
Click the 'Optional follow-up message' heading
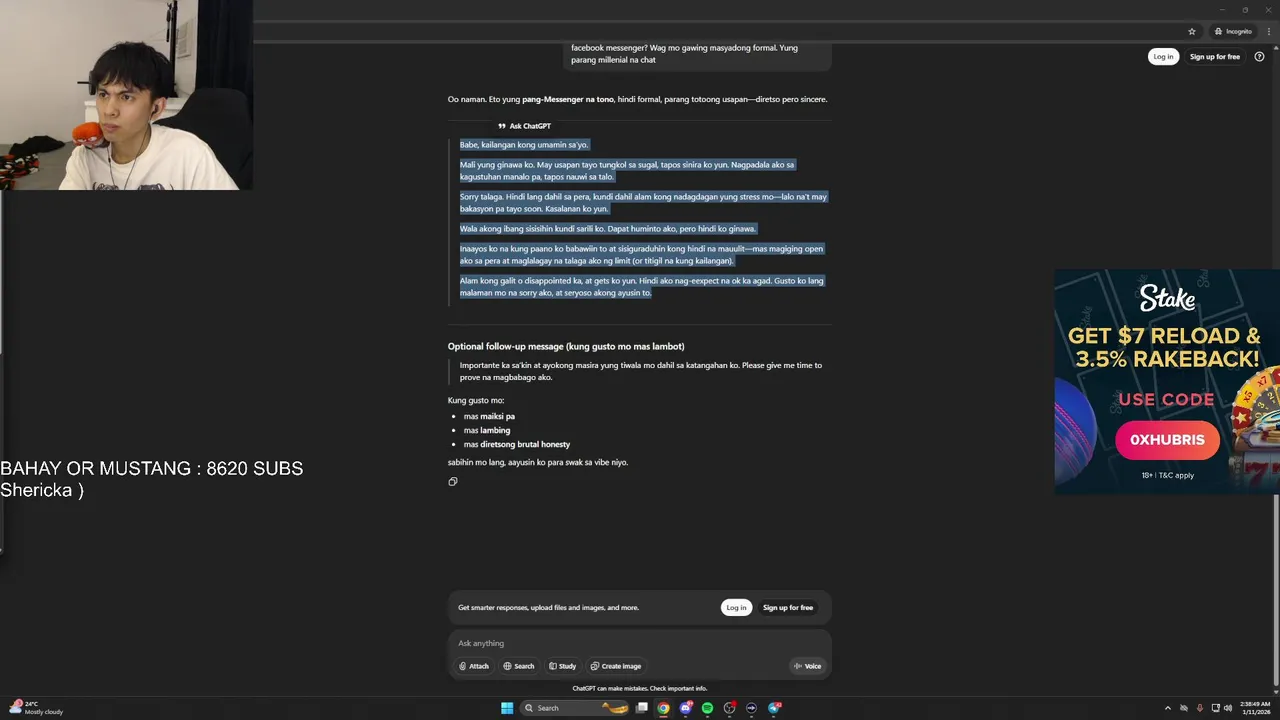[x=566, y=346]
